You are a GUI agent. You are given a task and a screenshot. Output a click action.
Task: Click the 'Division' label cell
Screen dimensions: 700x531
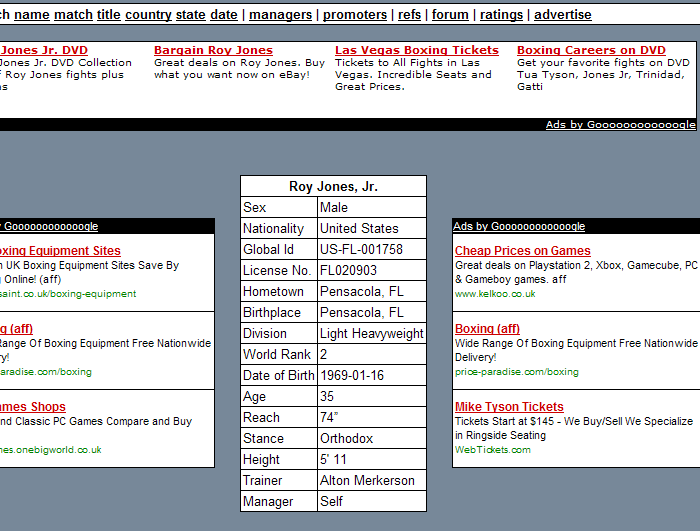click(x=279, y=333)
